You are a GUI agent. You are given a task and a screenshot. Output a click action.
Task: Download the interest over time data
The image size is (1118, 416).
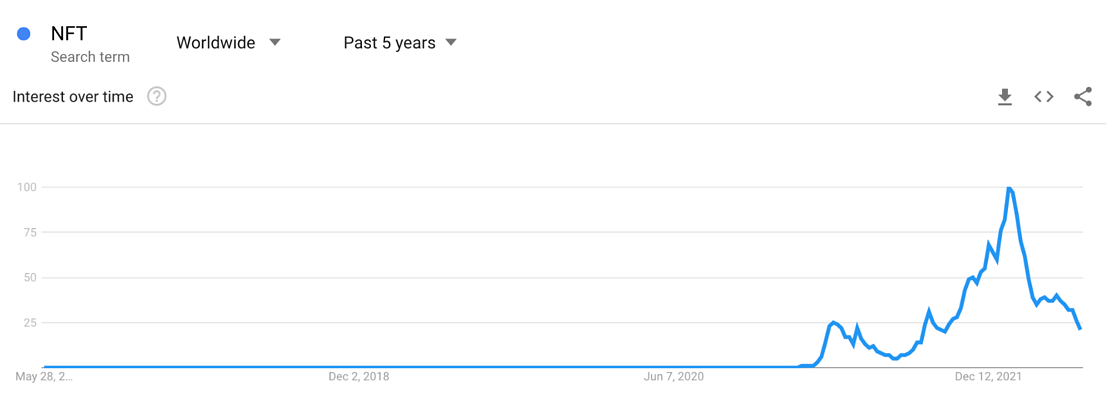(x=1005, y=97)
